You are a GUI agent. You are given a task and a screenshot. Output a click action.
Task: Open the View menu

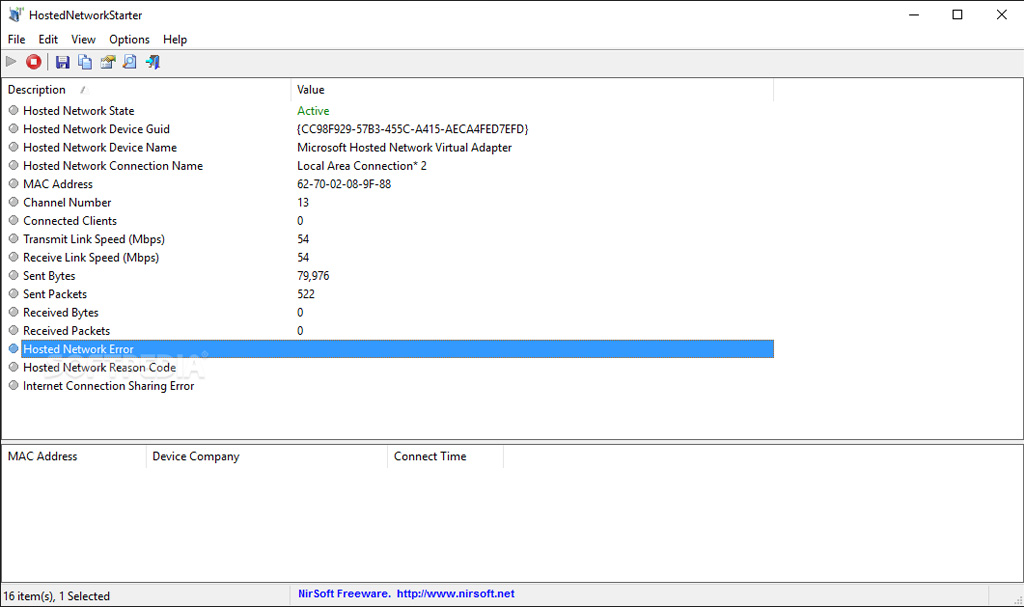[83, 39]
